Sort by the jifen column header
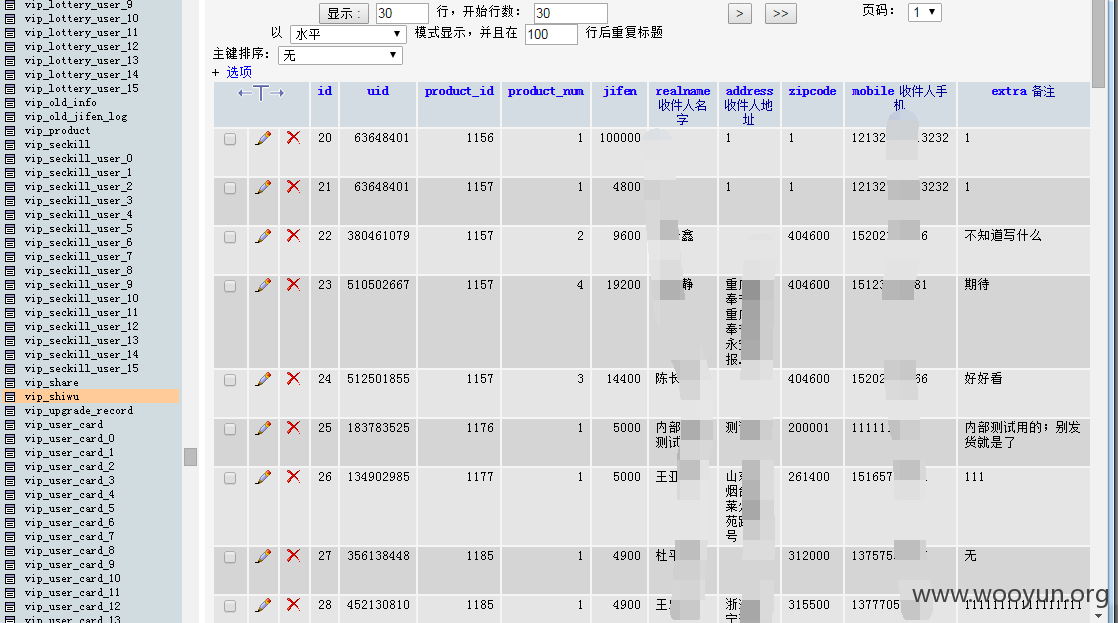 [x=620, y=91]
